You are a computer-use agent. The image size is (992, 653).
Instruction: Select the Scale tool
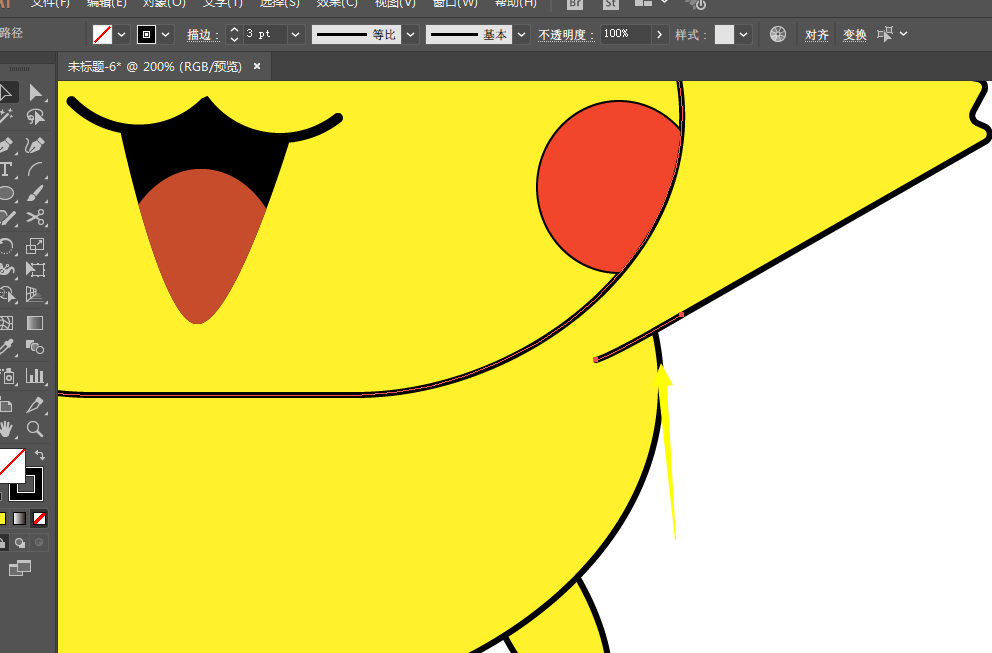point(35,246)
